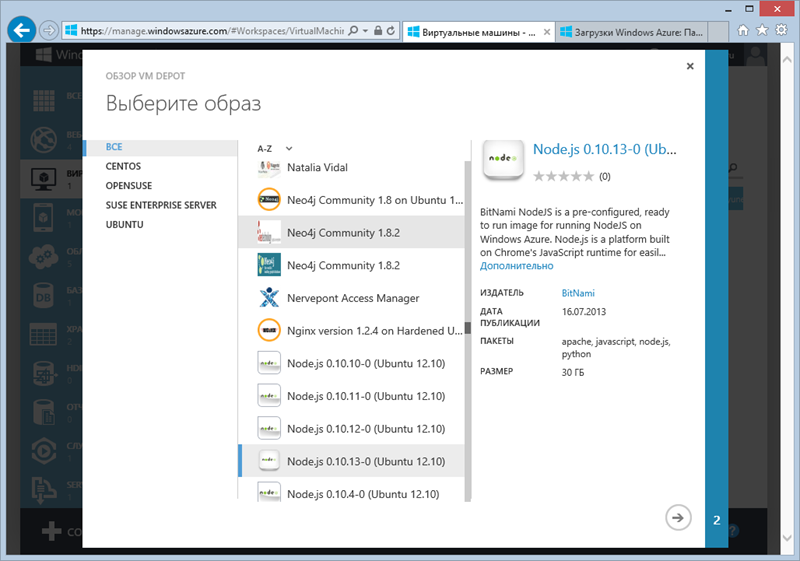The image size is (800, 561).
Task: Switch to Загрузки Windows Azure tab
Action: [632, 32]
